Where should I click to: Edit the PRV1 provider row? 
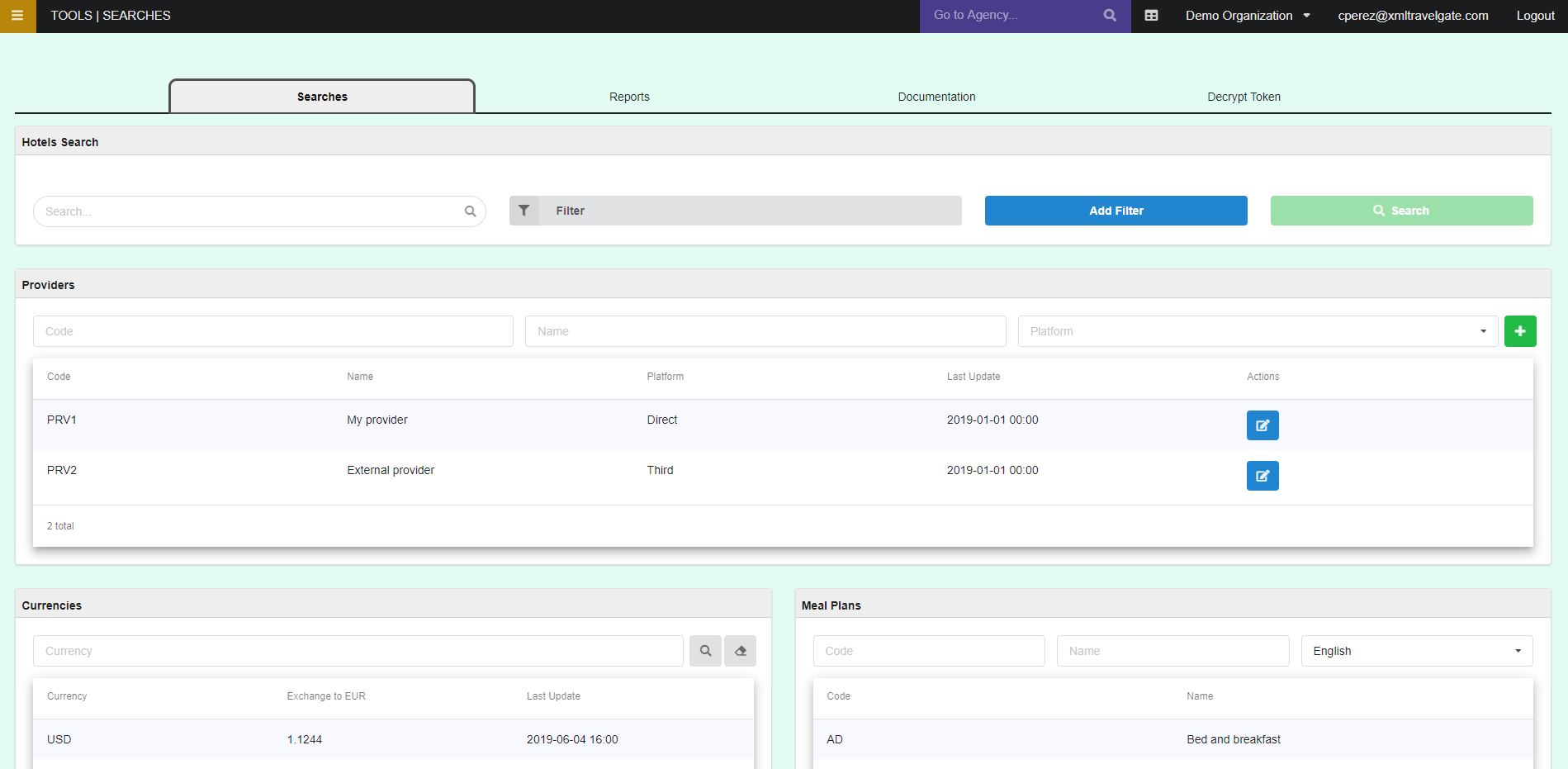pos(1262,425)
